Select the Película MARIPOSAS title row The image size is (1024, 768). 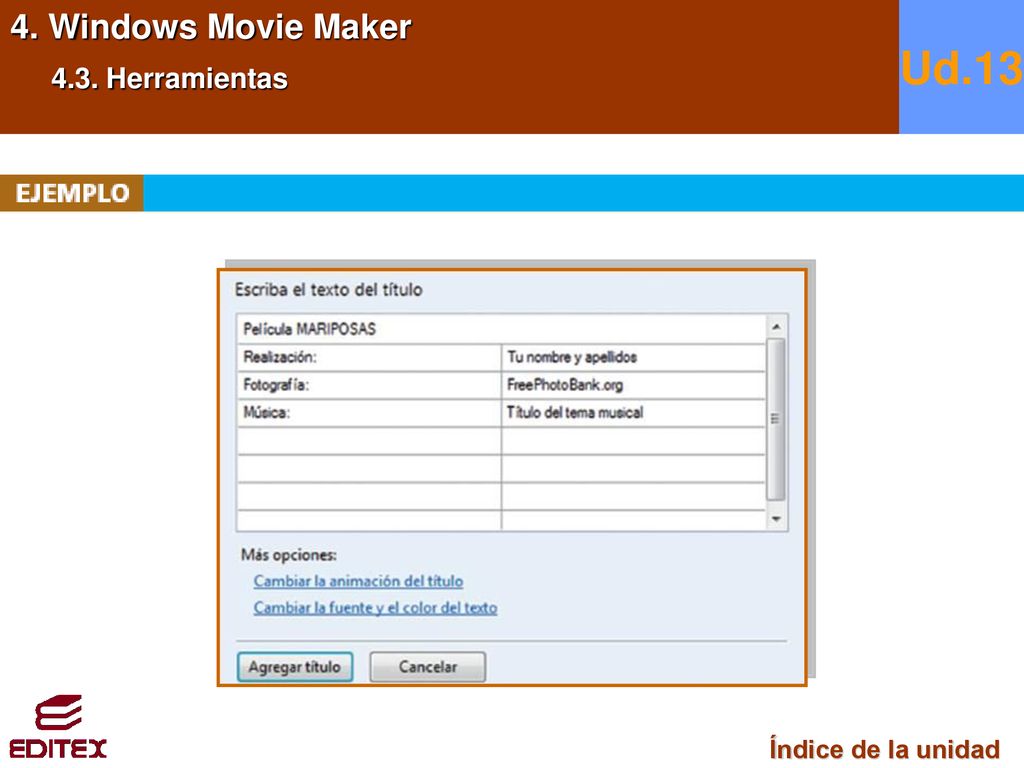pyautogui.click(x=501, y=329)
